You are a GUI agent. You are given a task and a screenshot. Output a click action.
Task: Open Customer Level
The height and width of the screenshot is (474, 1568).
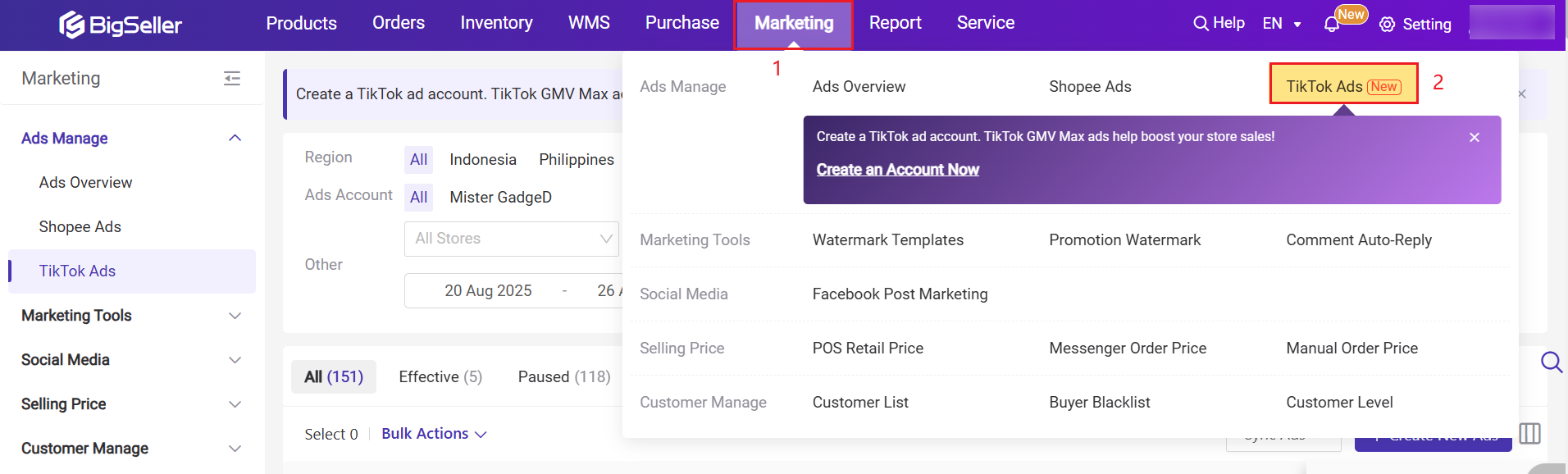click(x=1339, y=403)
